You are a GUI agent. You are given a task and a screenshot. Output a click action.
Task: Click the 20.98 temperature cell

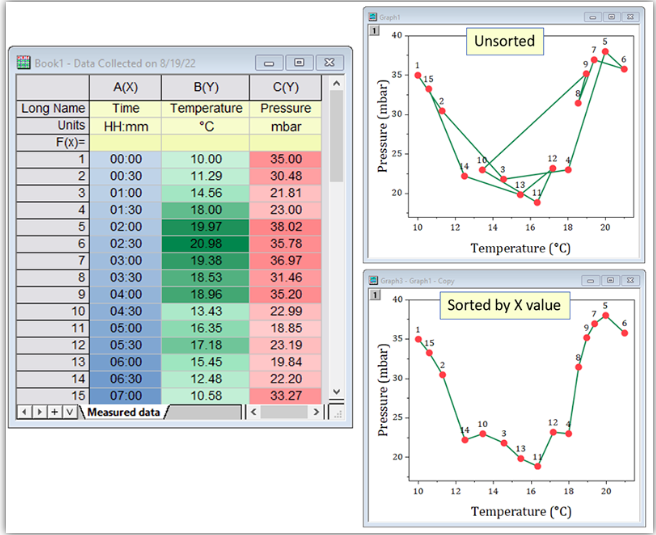pos(205,244)
